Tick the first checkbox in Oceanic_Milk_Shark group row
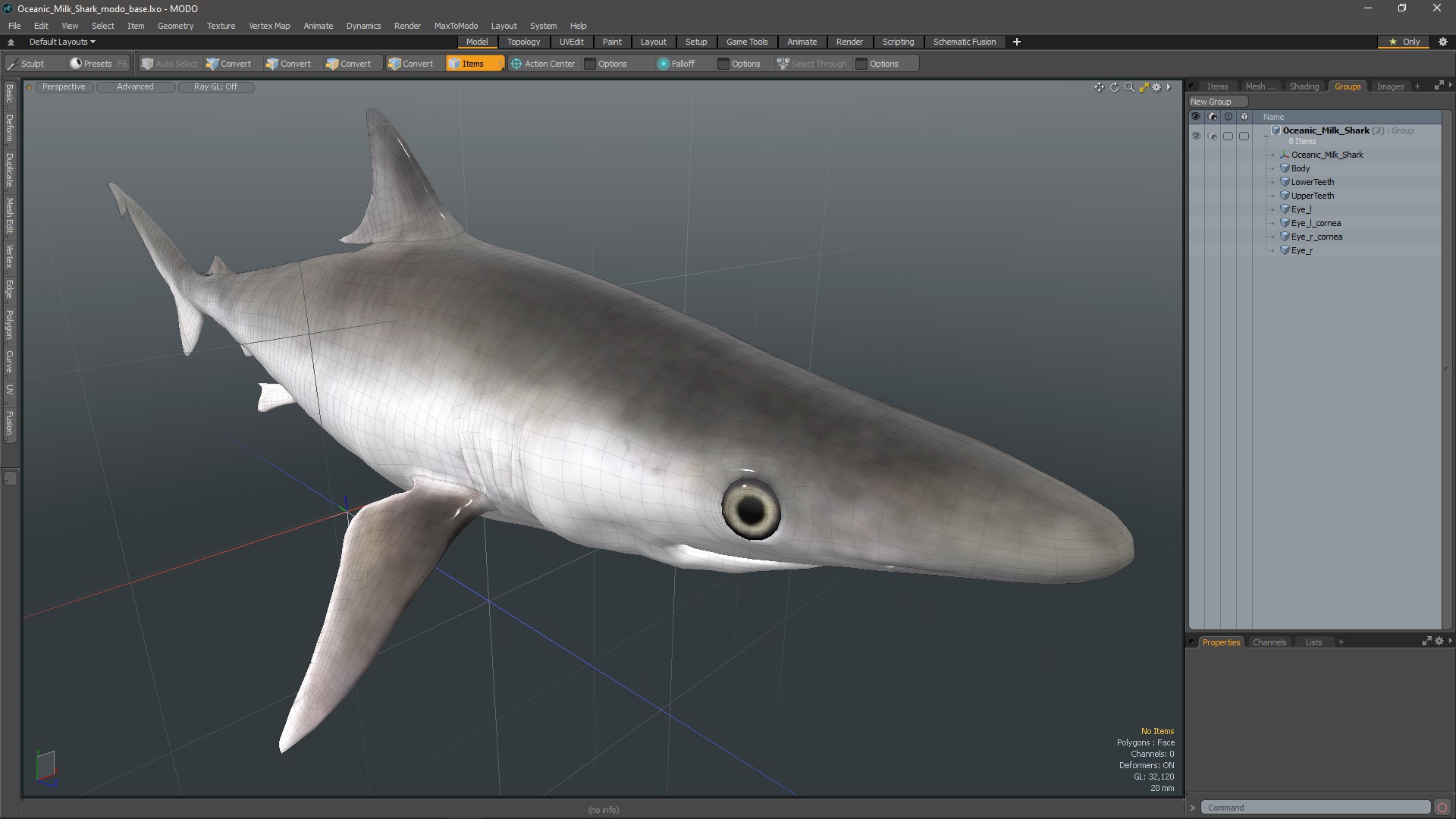 tap(1228, 136)
